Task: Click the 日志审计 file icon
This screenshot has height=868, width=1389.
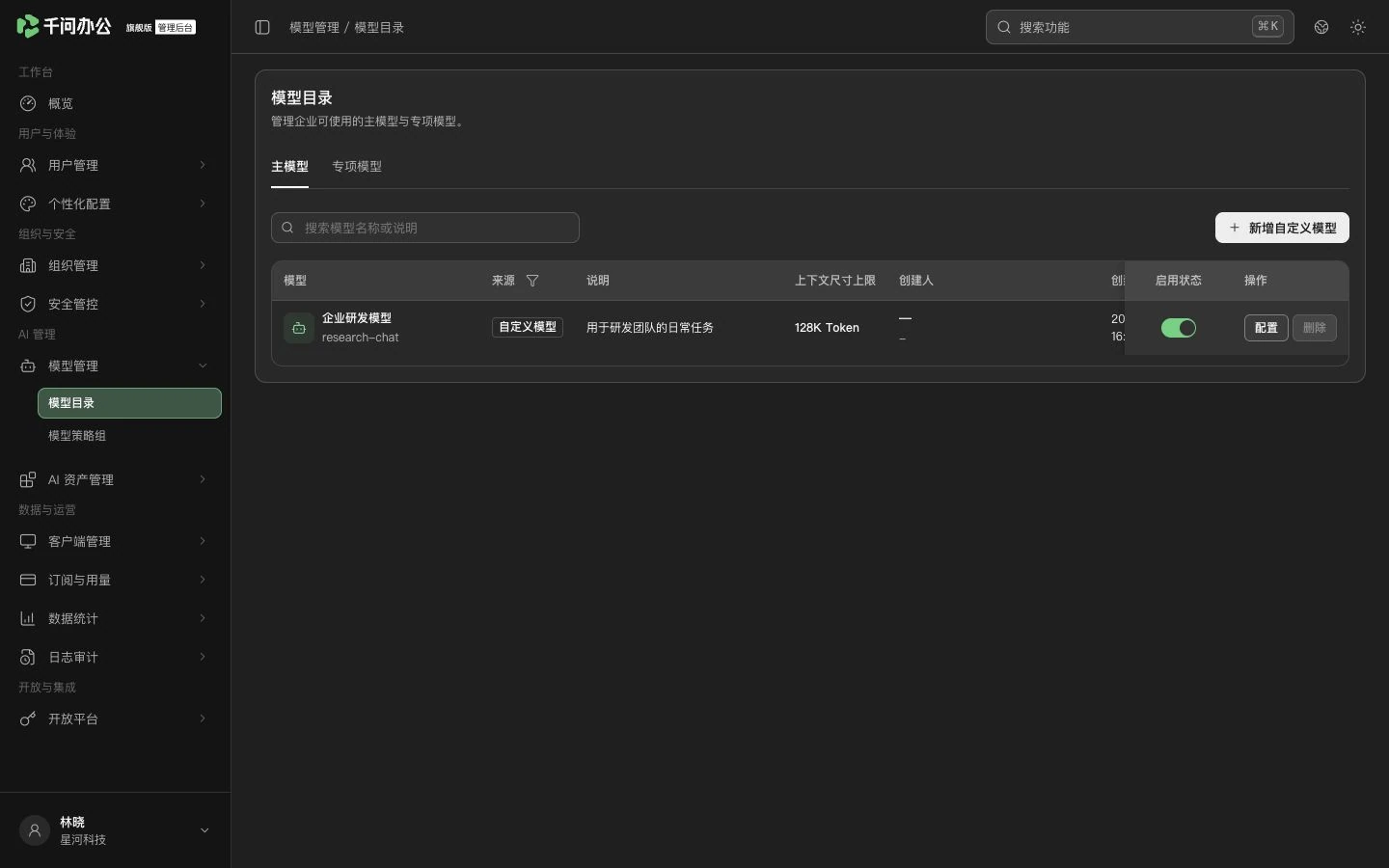Action: (28, 657)
